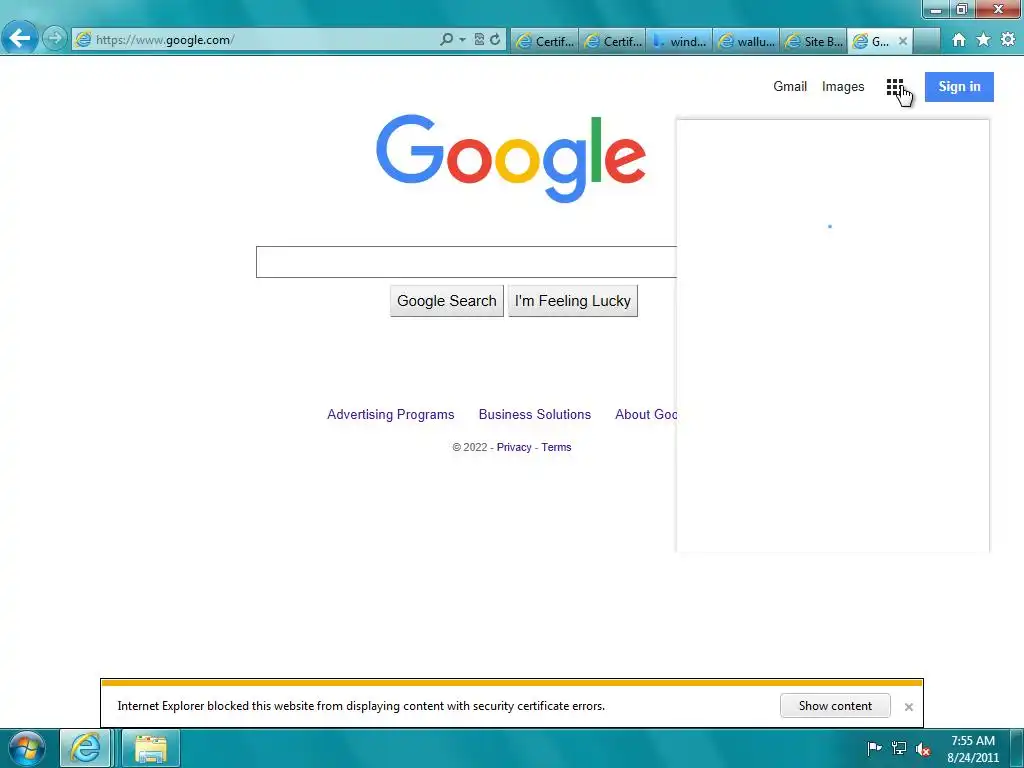This screenshot has height=768, width=1024.
Task: Minimize the Internet Explorer window
Action: [935, 9]
